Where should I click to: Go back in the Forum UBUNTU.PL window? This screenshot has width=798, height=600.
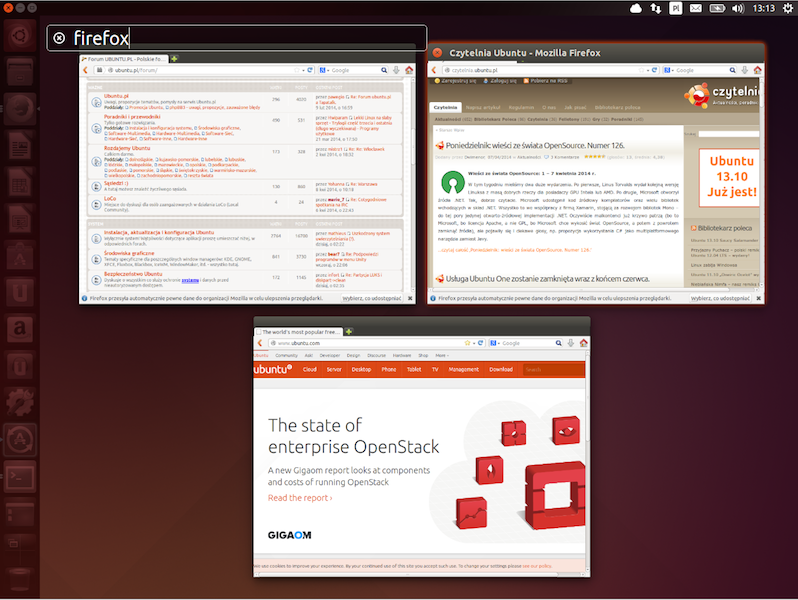pyautogui.click(x=86, y=70)
